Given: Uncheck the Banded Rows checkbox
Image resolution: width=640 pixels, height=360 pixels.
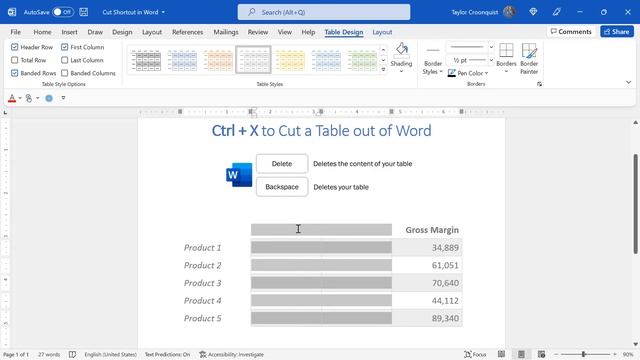Looking at the screenshot, I should pos(15,73).
